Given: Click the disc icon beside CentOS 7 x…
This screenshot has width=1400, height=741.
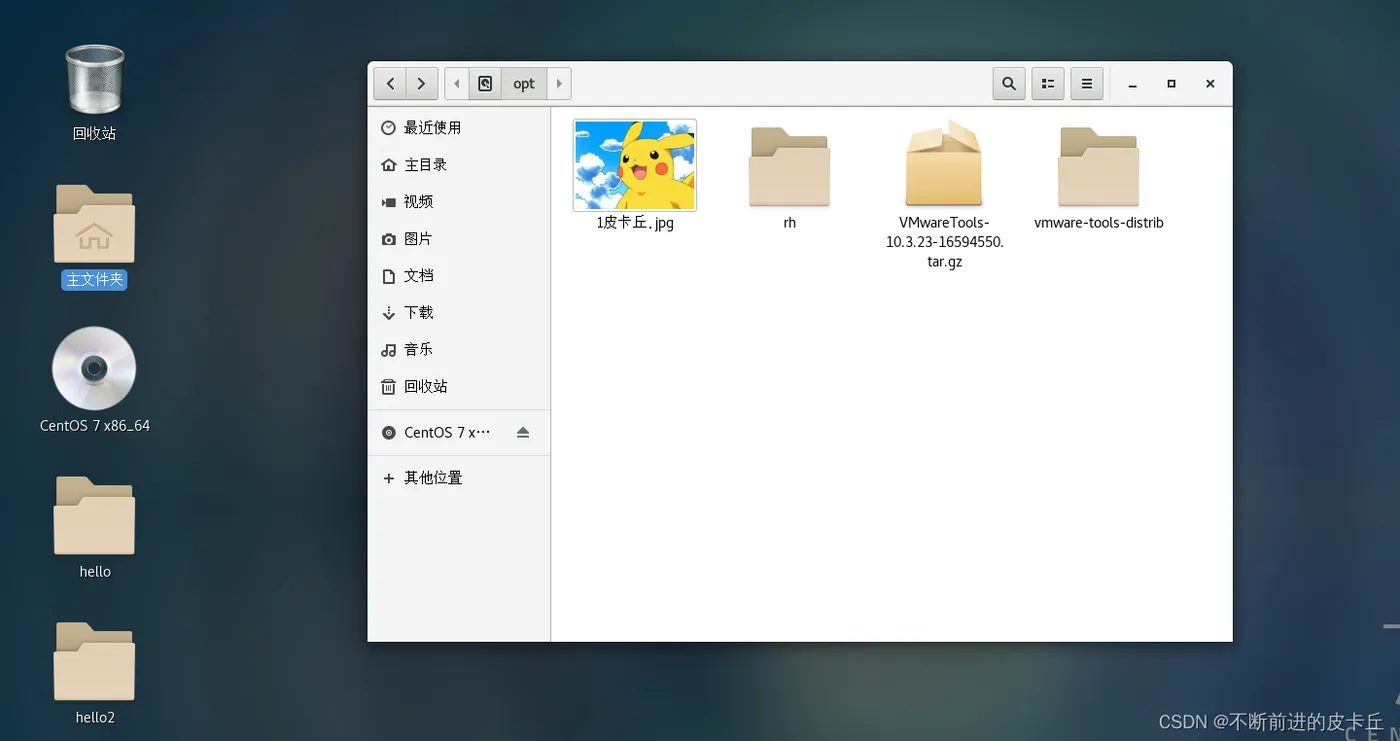Looking at the screenshot, I should coord(389,433).
